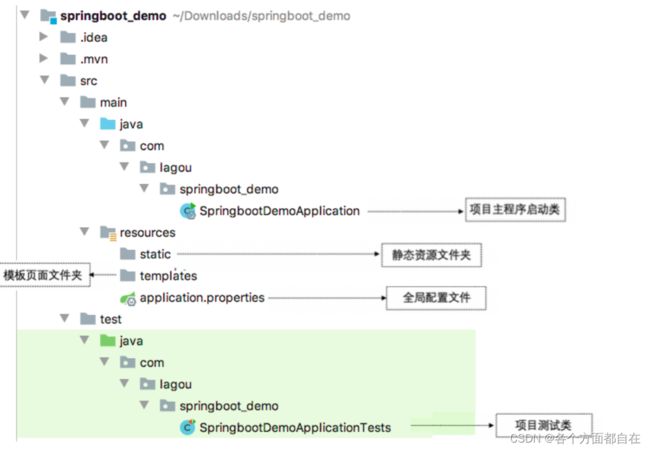Image resolution: width=650 pixels, height=450 pixels.
Task: Click the templates folder icon
Action: 128,276
